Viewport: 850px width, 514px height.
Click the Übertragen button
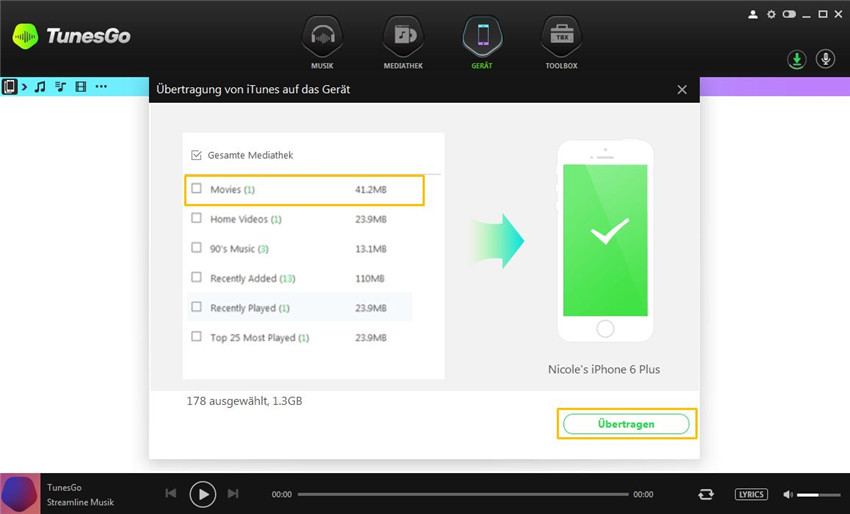point(626,424)
